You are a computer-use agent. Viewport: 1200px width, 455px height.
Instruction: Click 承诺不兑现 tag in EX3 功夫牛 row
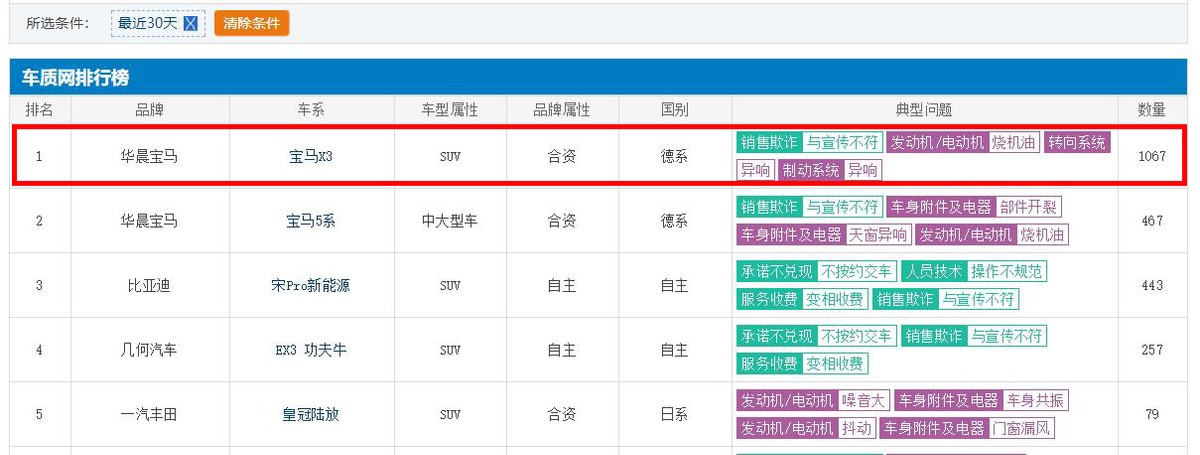(776, 335)
